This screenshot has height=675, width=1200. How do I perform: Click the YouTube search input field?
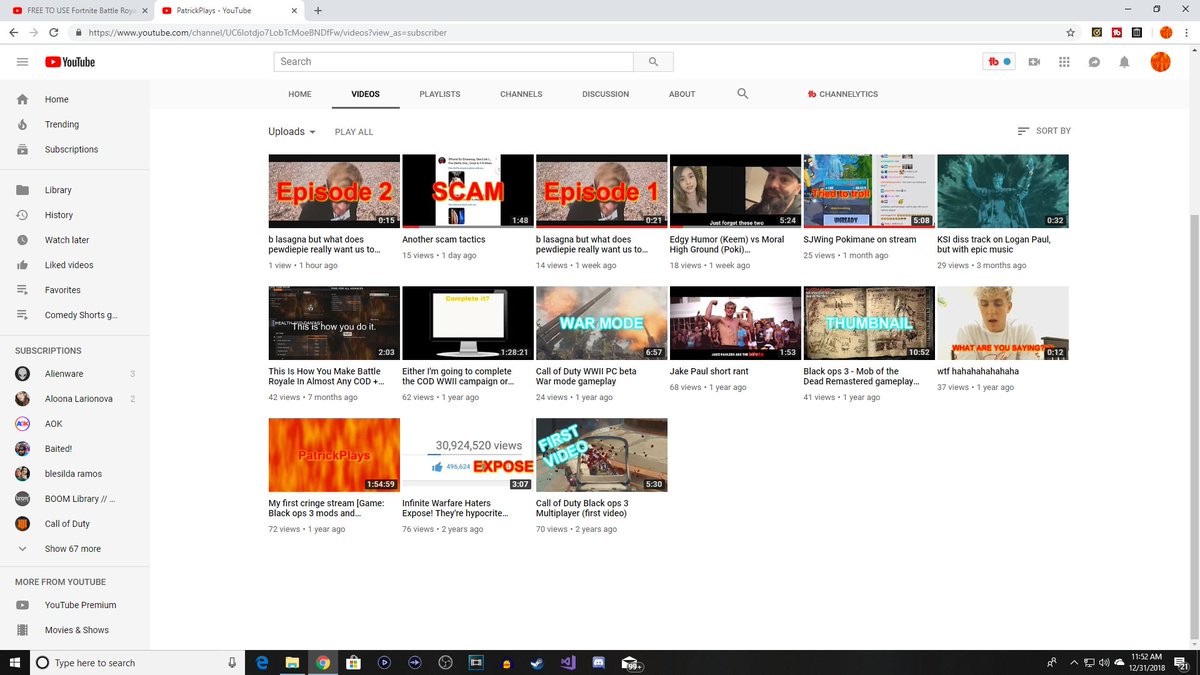pyautogui.click(x=453, y=62)
